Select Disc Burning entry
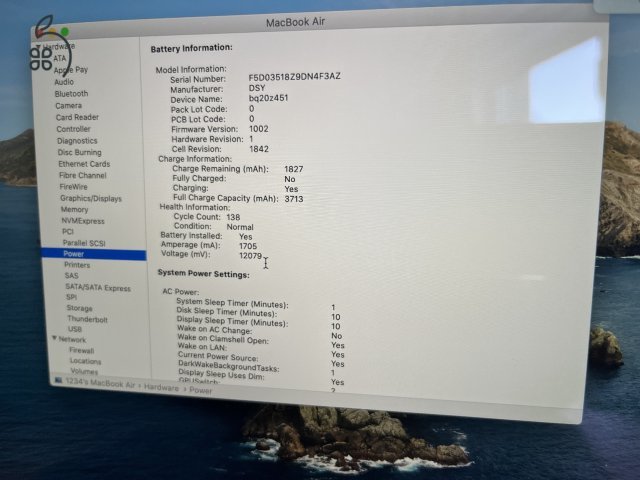This screenshot has height=480, width=640. coord(80,153)
